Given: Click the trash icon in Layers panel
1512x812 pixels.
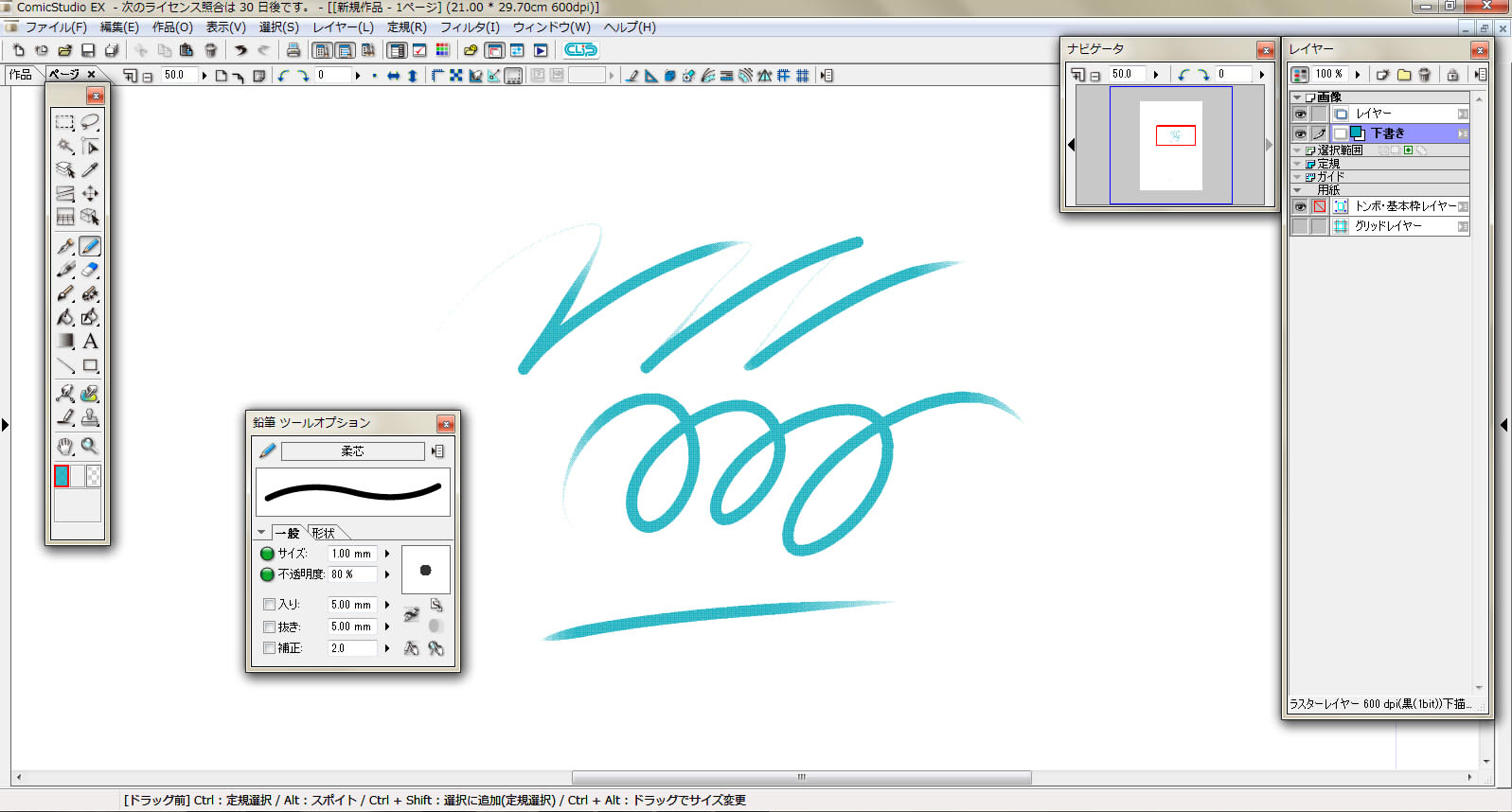Looking at the screenshot, I should point(1425,75).
